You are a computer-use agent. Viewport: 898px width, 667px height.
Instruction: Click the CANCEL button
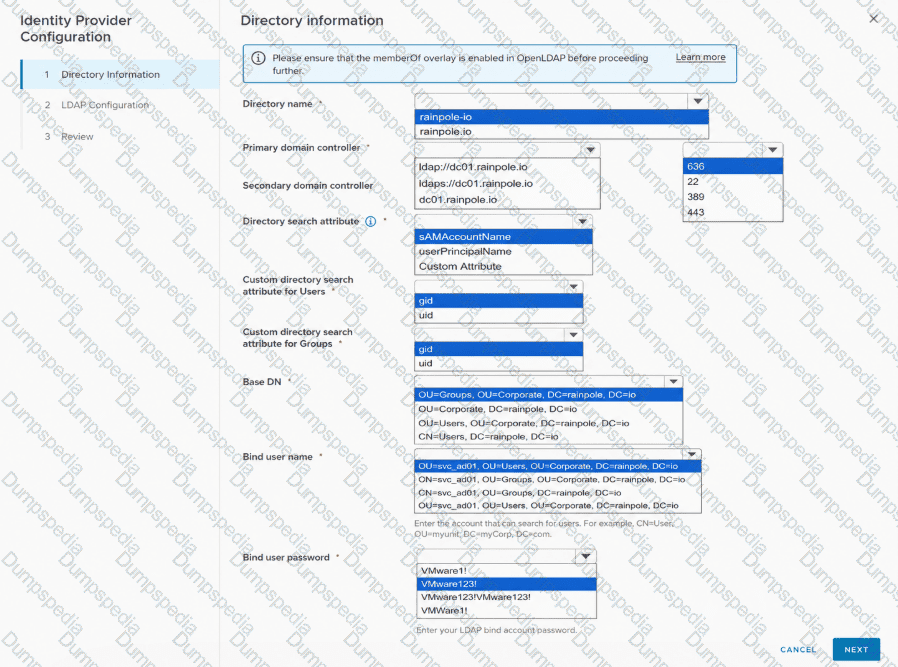798,649
